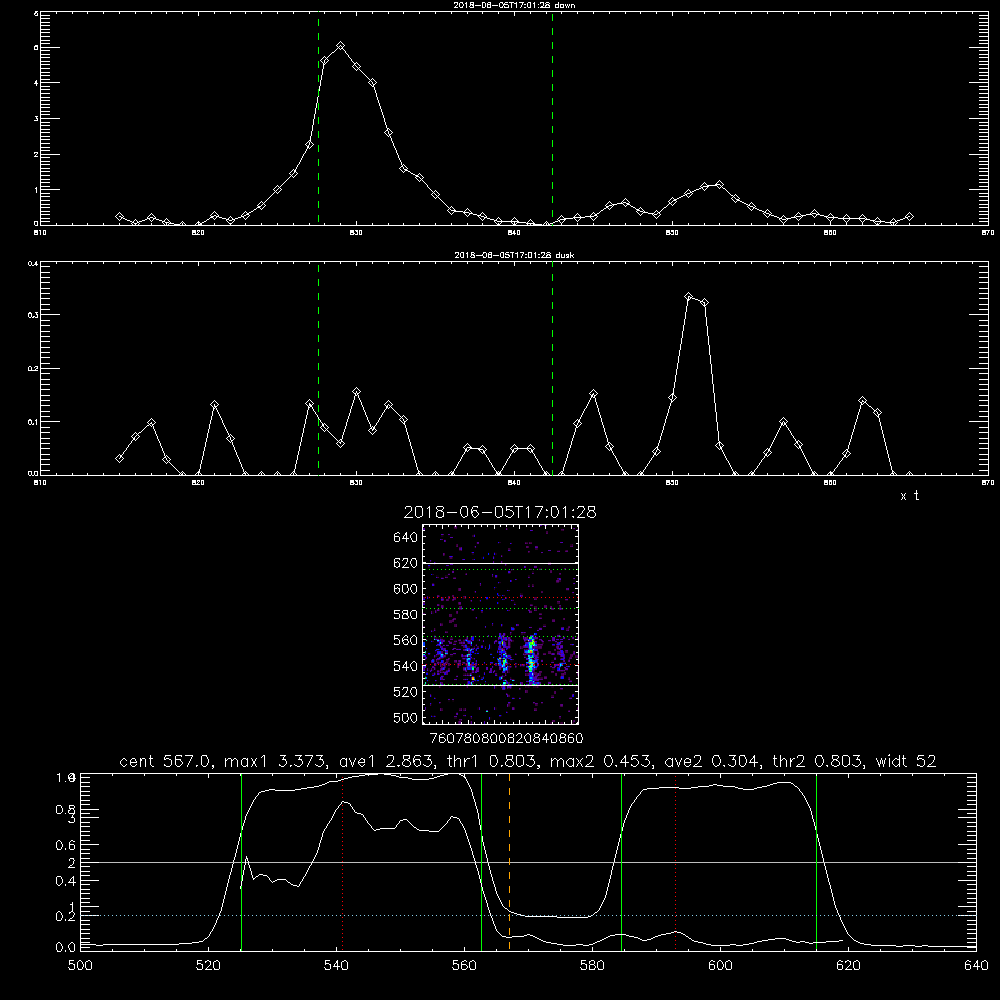Click the green solid line near 563 in the bottom plot
1000x1000 pixels.
click(x=482, y=861)
